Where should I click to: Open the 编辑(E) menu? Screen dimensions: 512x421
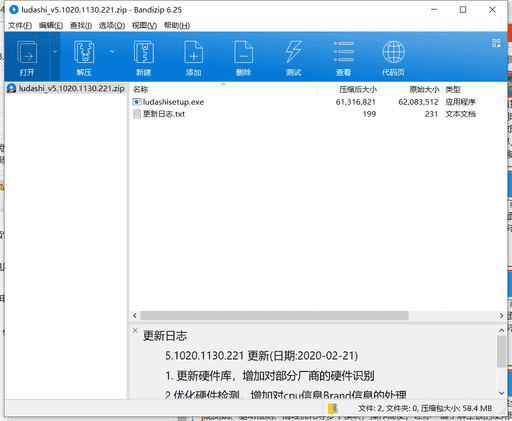click(51, 25)
